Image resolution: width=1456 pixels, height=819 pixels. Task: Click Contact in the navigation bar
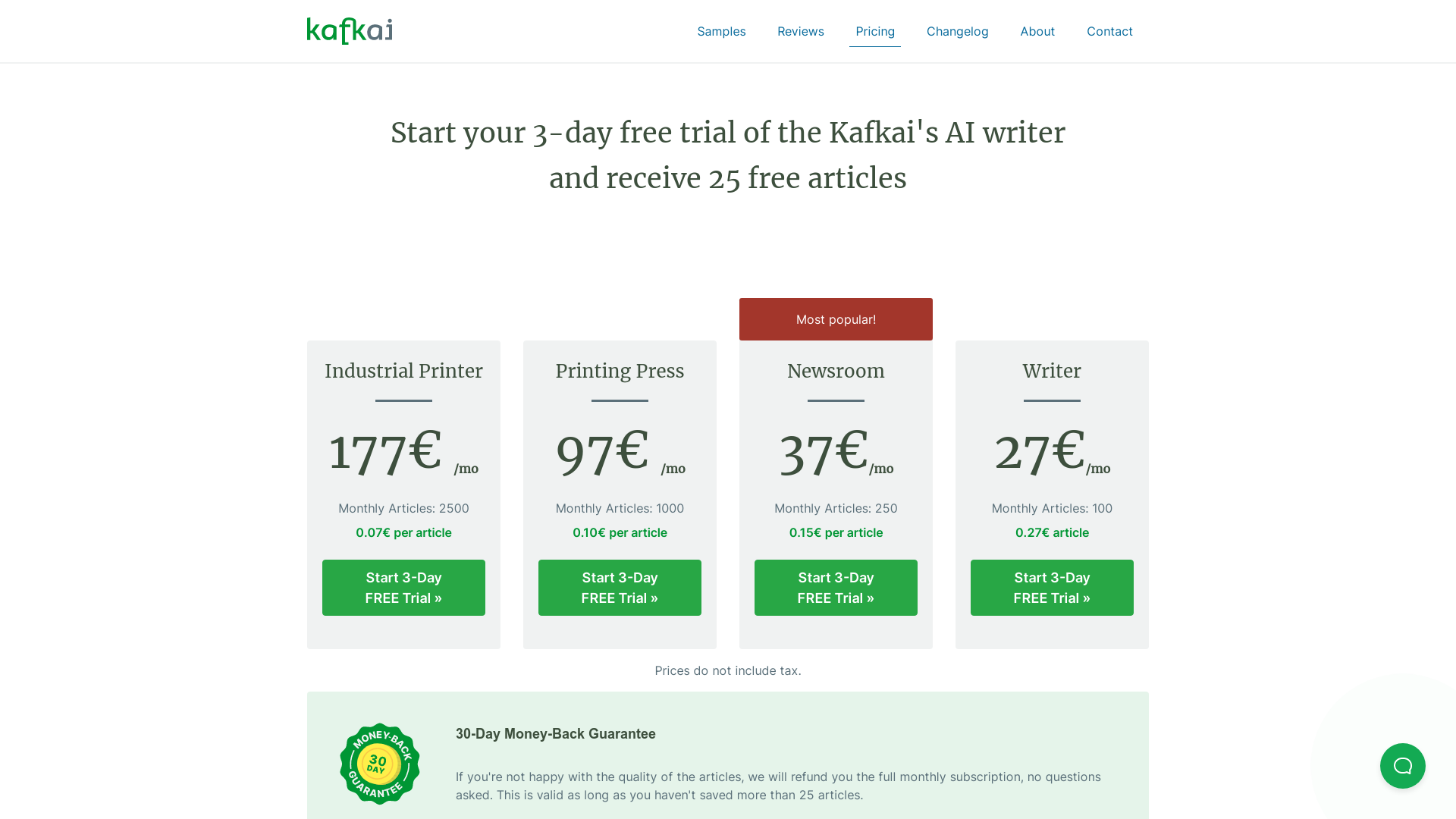pos(1110,31)
